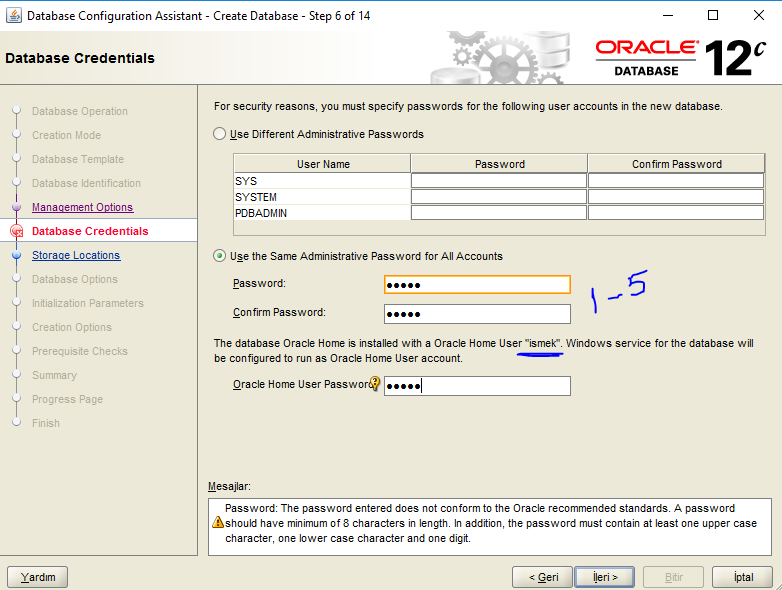782x590 pixels.
Task: Click the Initialization Parameters step
Action: pos(88,303)
